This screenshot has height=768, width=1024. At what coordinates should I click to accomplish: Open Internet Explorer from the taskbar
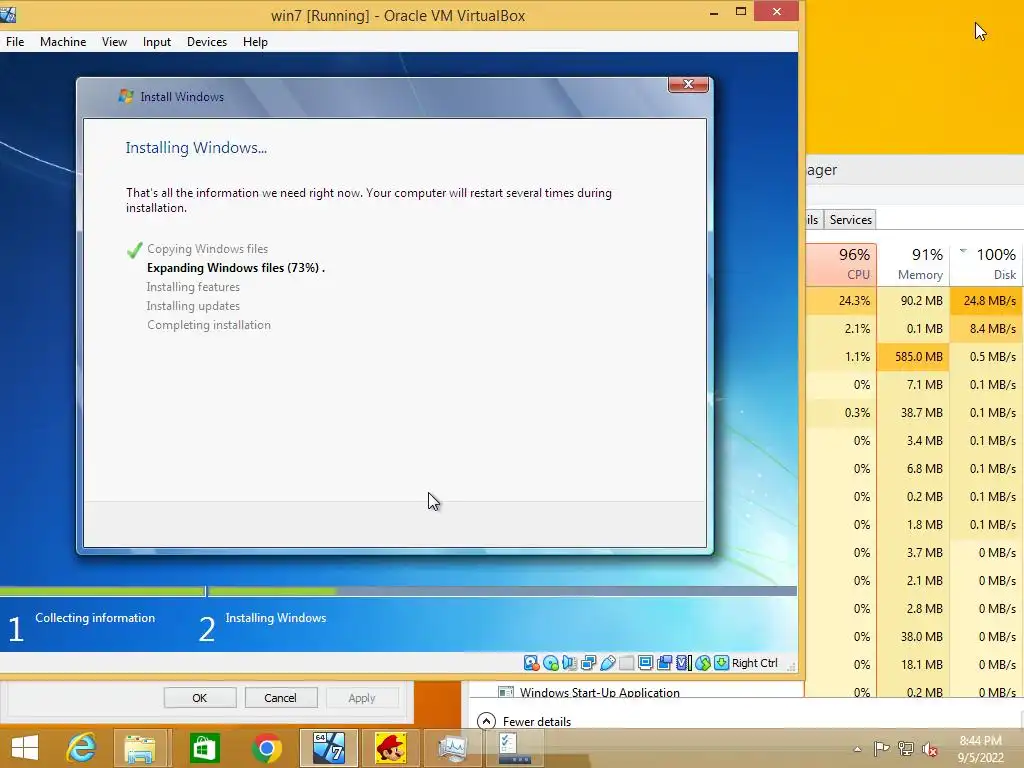tap(81, 748)
